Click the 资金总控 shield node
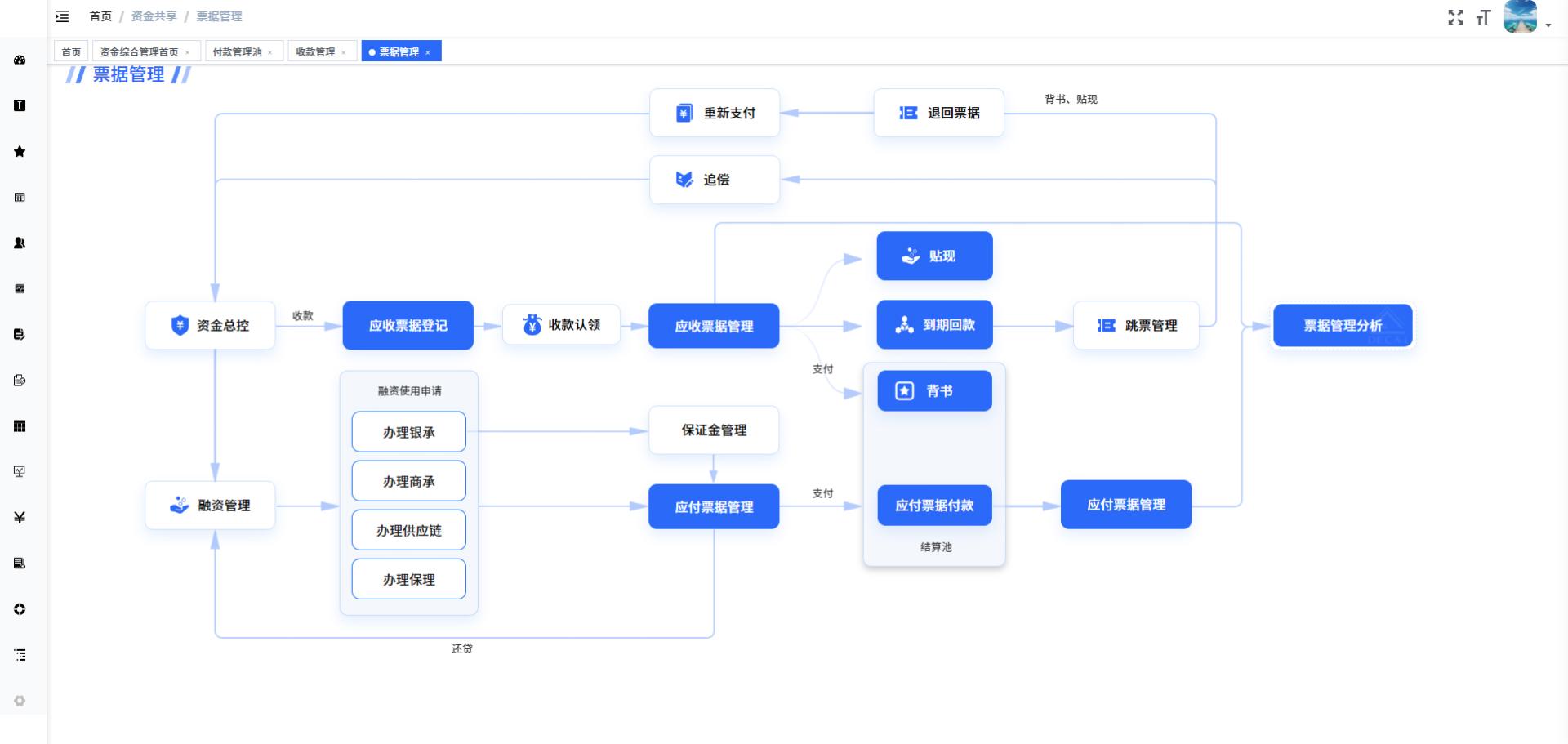The image size is (1568, 744). (x=210, y=325)
